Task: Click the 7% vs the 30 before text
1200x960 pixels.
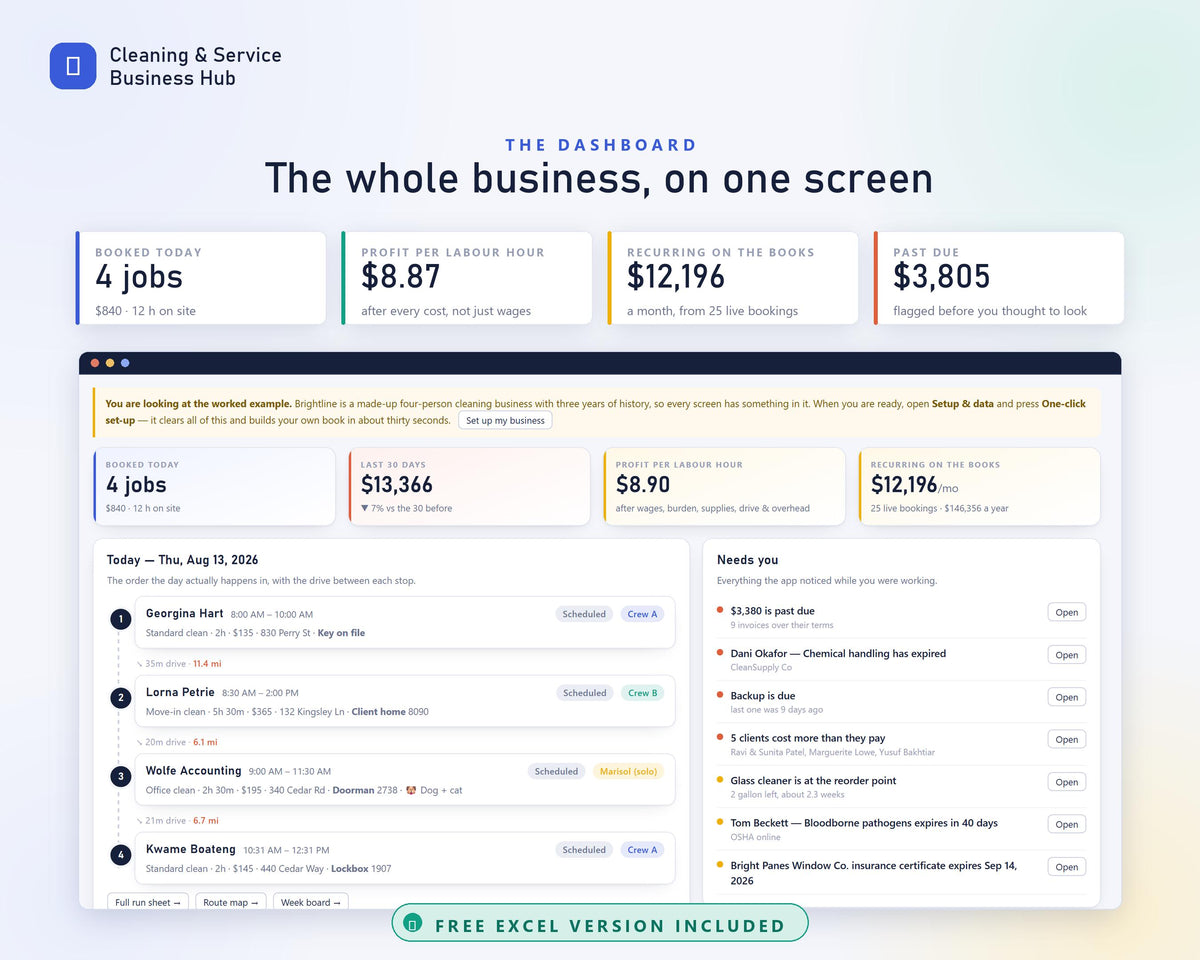Action: [406, 508]
